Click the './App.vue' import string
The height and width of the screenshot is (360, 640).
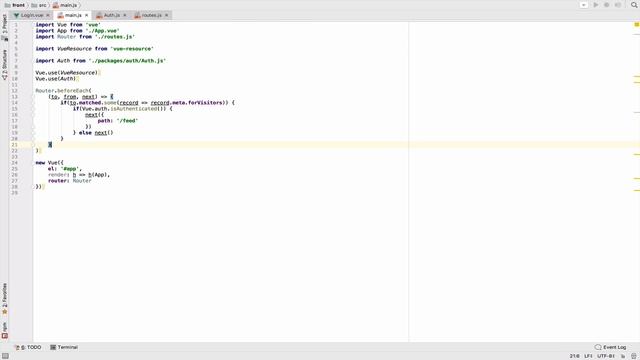tap(102, 31)
